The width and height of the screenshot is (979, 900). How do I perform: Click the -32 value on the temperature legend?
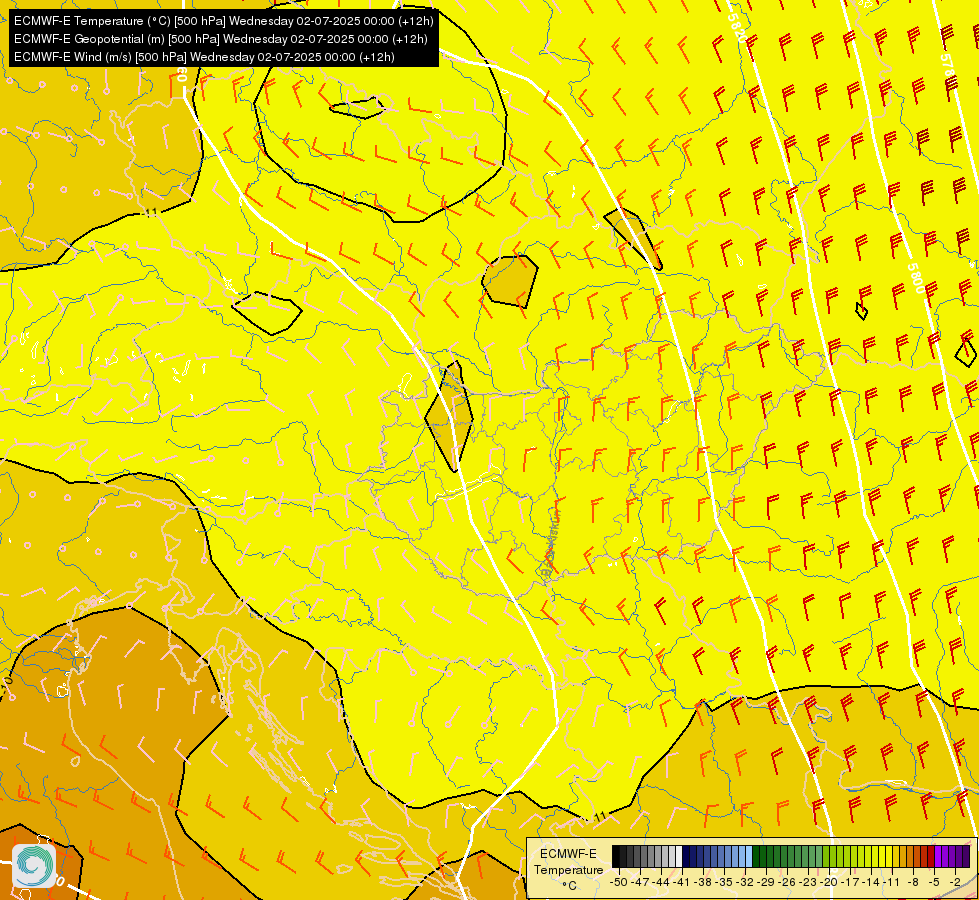(745, 882)
